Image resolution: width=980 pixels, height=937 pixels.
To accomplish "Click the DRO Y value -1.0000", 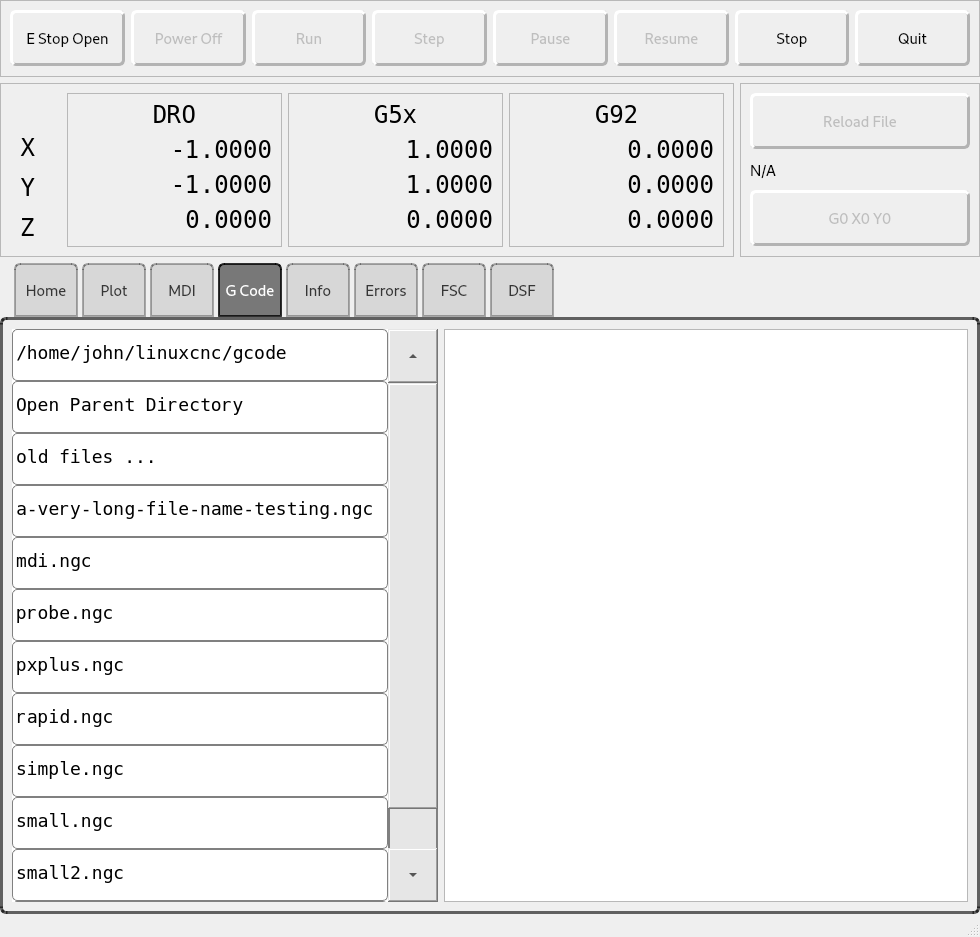I will 222,185.
